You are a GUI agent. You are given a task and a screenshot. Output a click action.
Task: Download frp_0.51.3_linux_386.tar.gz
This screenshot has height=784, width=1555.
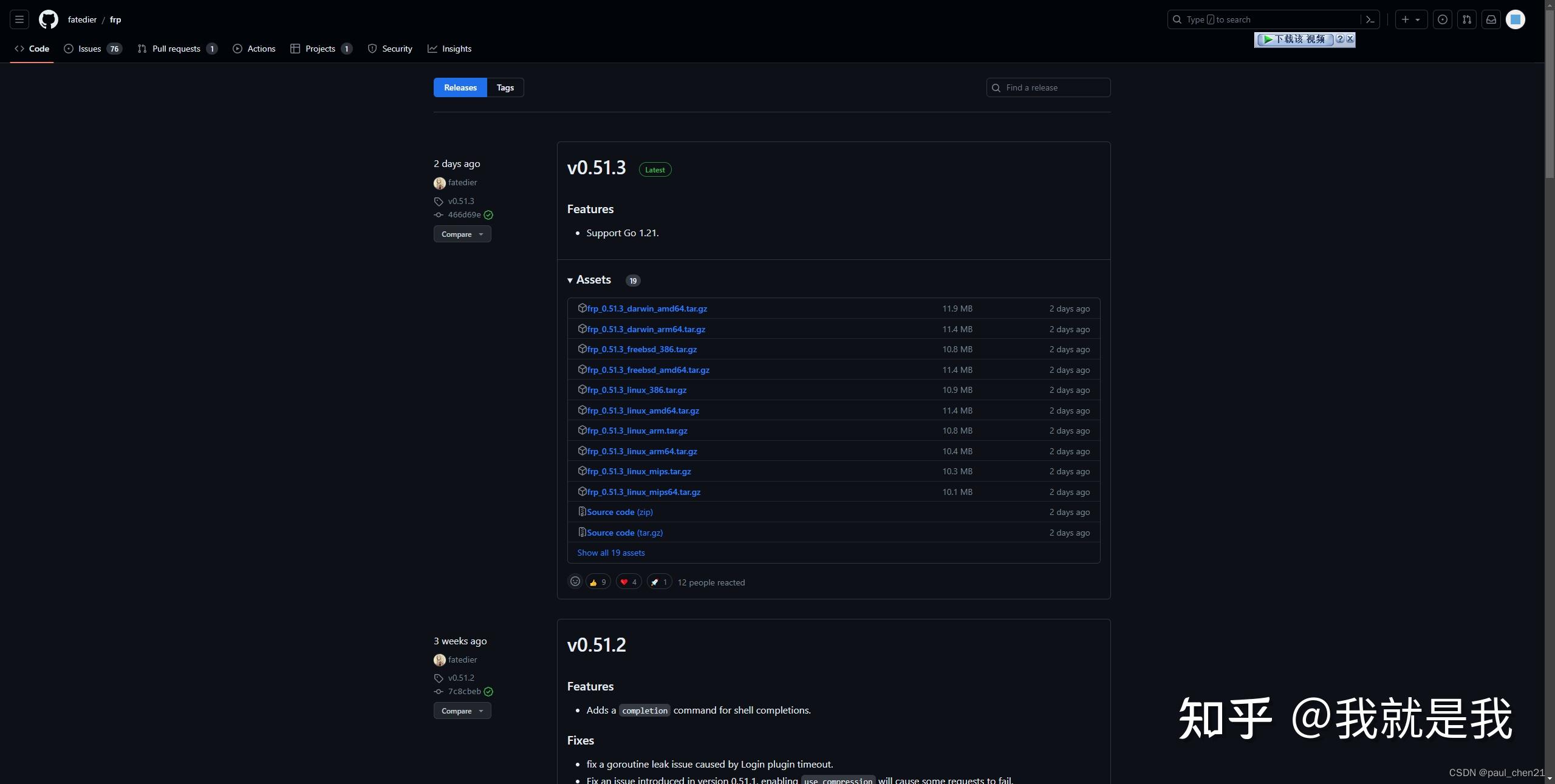point(637,390)
